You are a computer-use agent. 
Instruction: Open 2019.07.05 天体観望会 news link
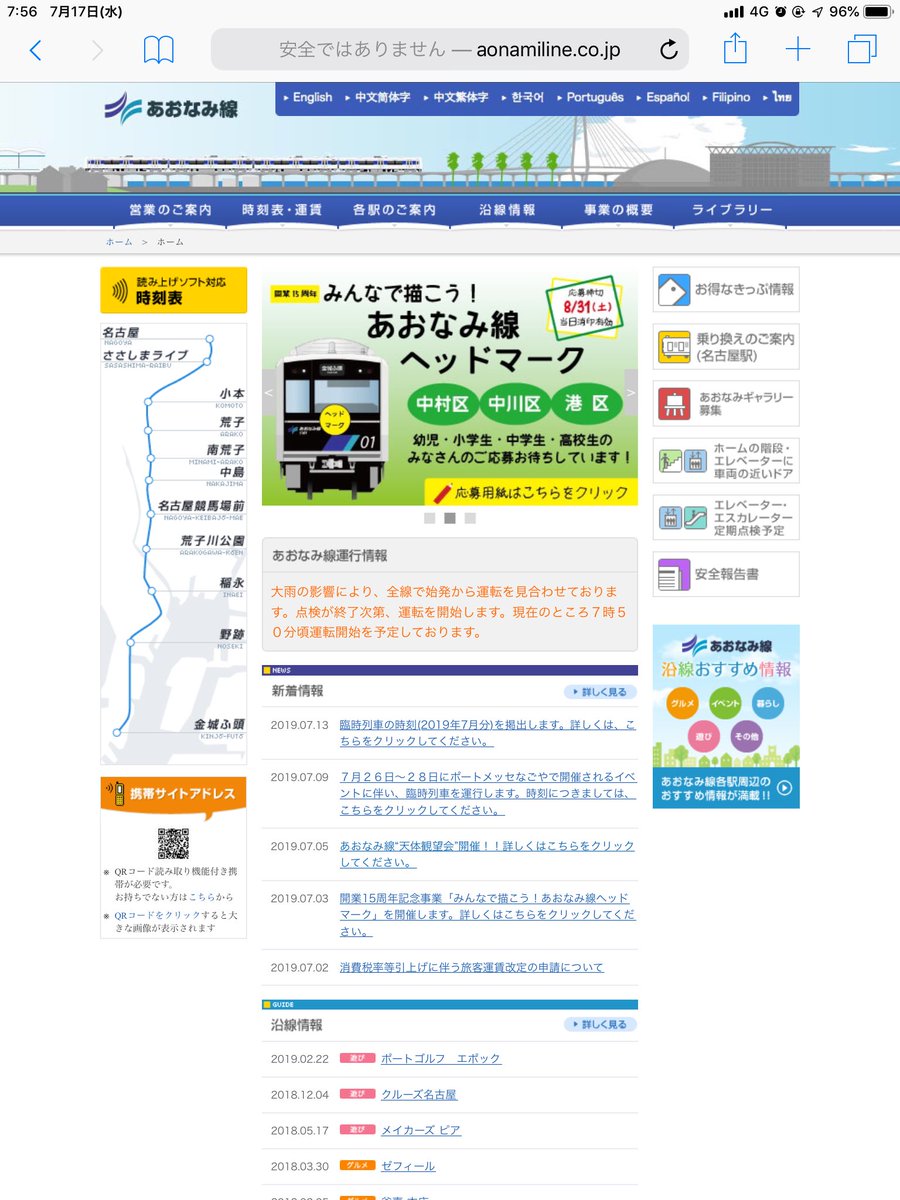(487, 854)
